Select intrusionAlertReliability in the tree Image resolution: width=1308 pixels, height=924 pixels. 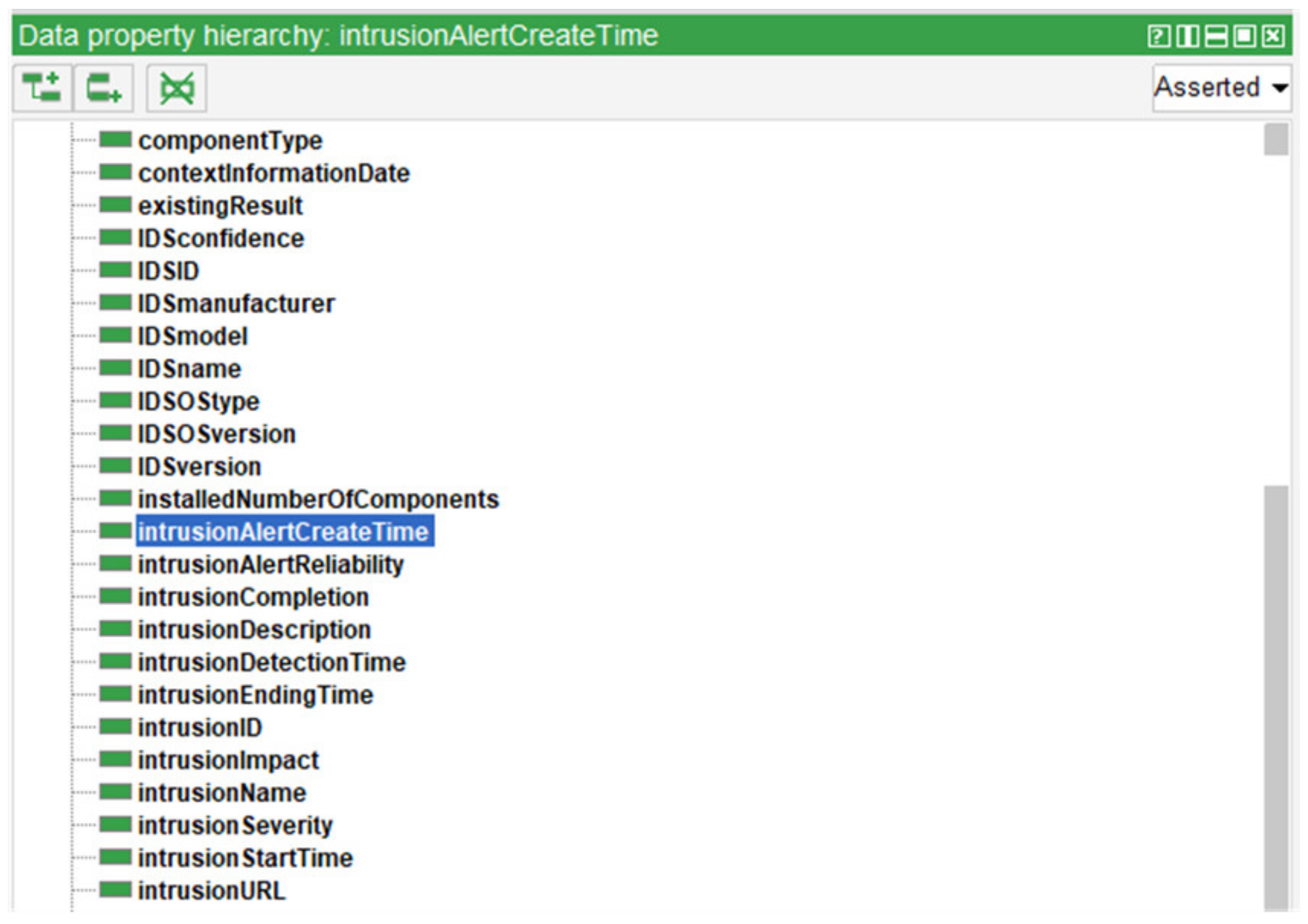271,565
